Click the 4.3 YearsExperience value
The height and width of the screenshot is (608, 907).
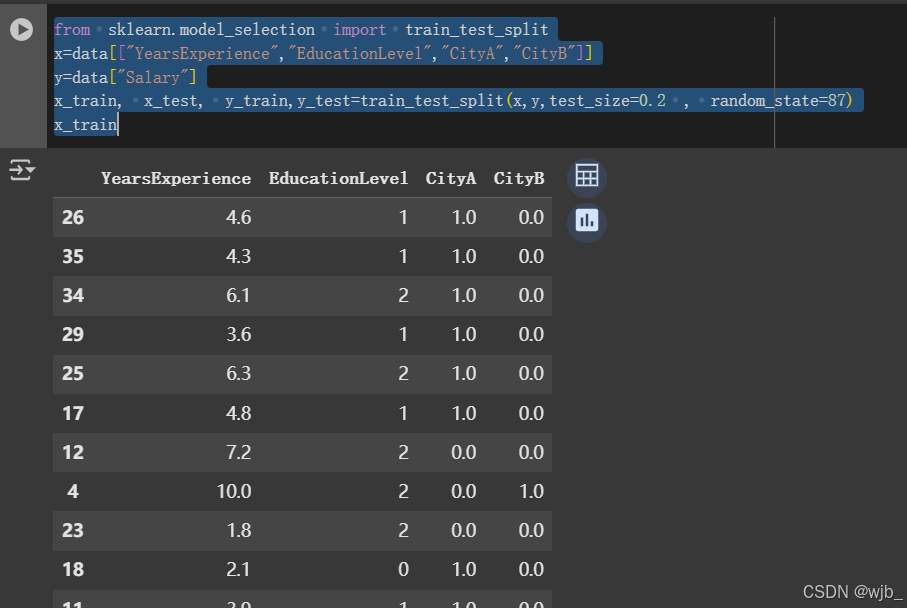pos(238,256)
